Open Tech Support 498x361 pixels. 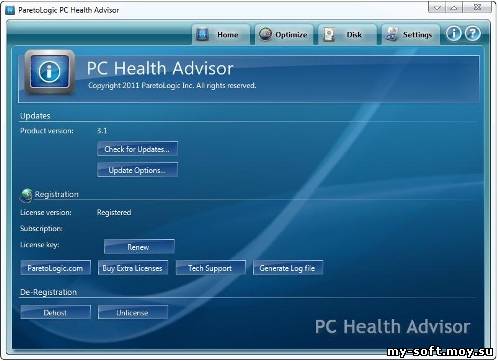(x=210, y=268)
